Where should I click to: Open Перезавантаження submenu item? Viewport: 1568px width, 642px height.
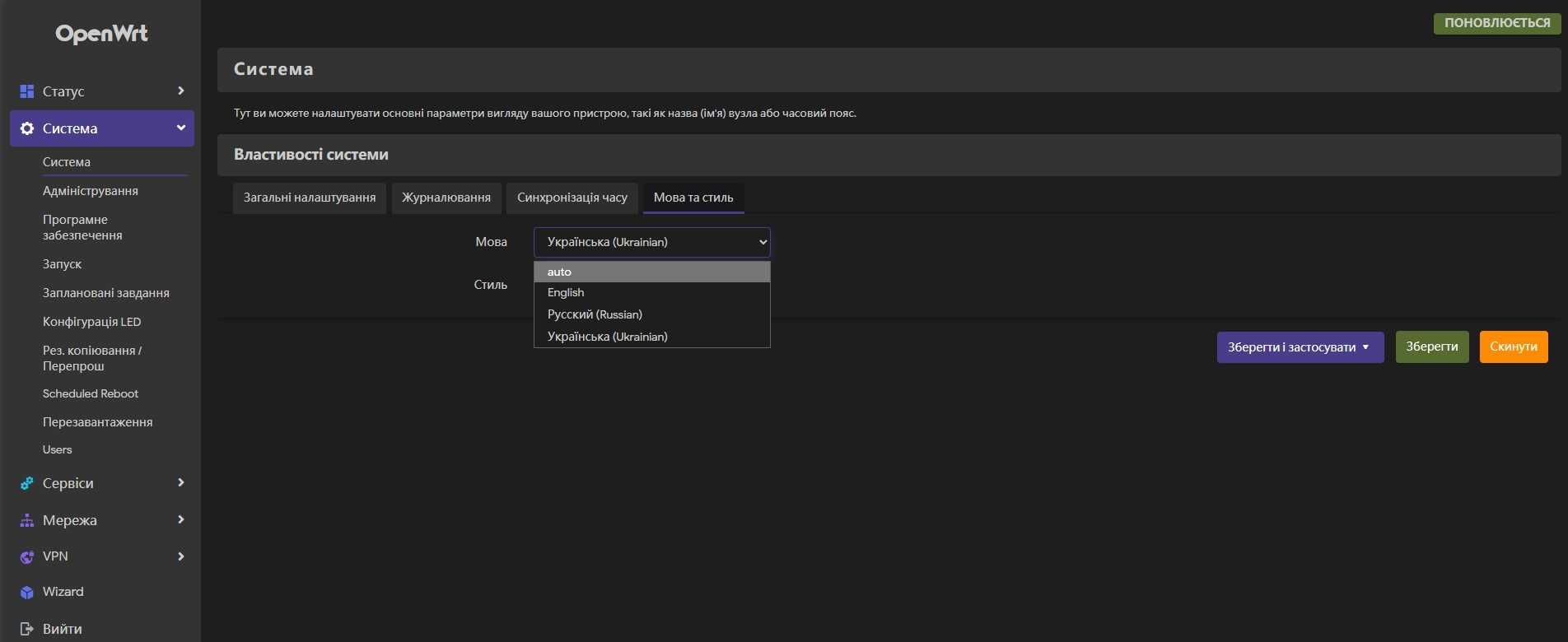pyautogui.click(x=98, y=422)
